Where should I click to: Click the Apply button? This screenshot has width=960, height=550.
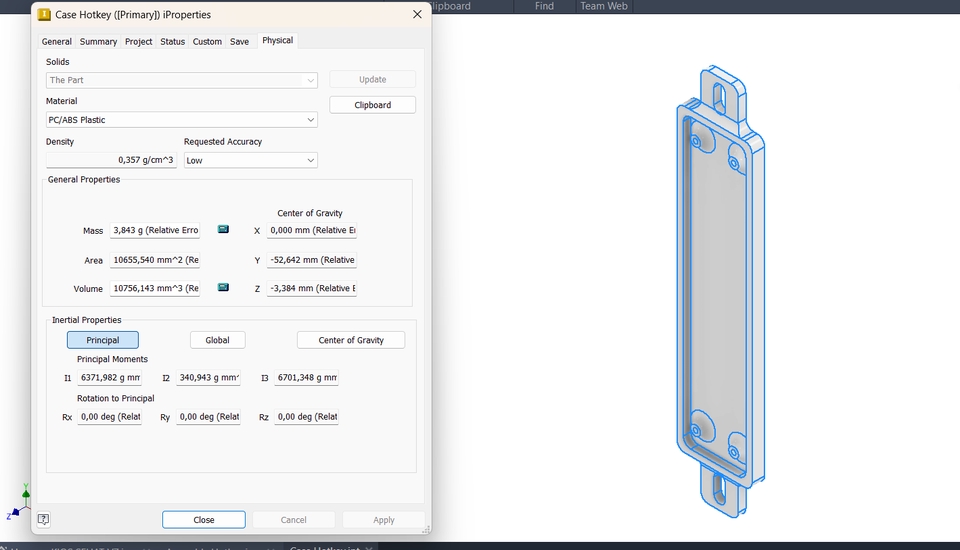tap(384, 519)
